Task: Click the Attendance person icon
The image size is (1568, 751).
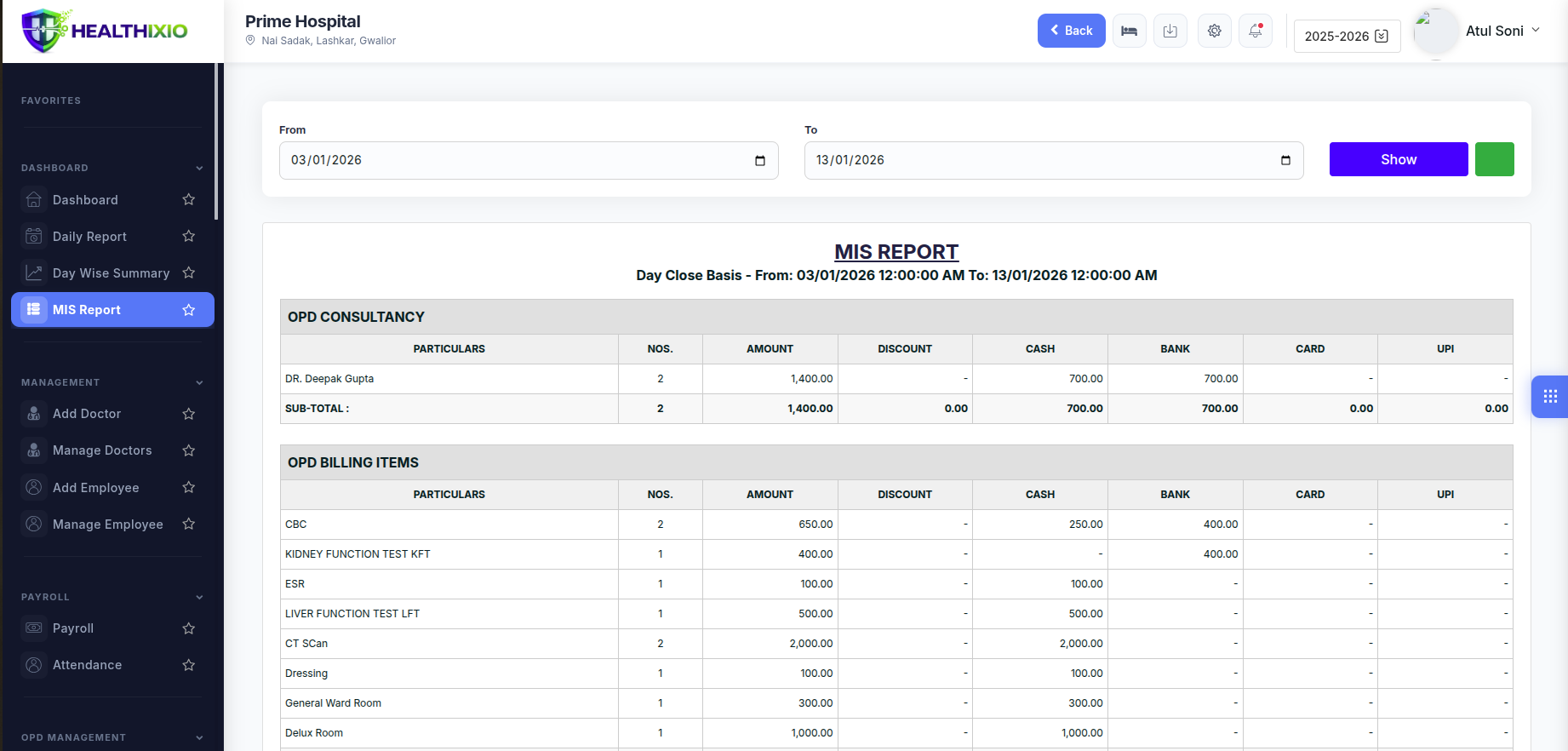Action: point(34,664)
